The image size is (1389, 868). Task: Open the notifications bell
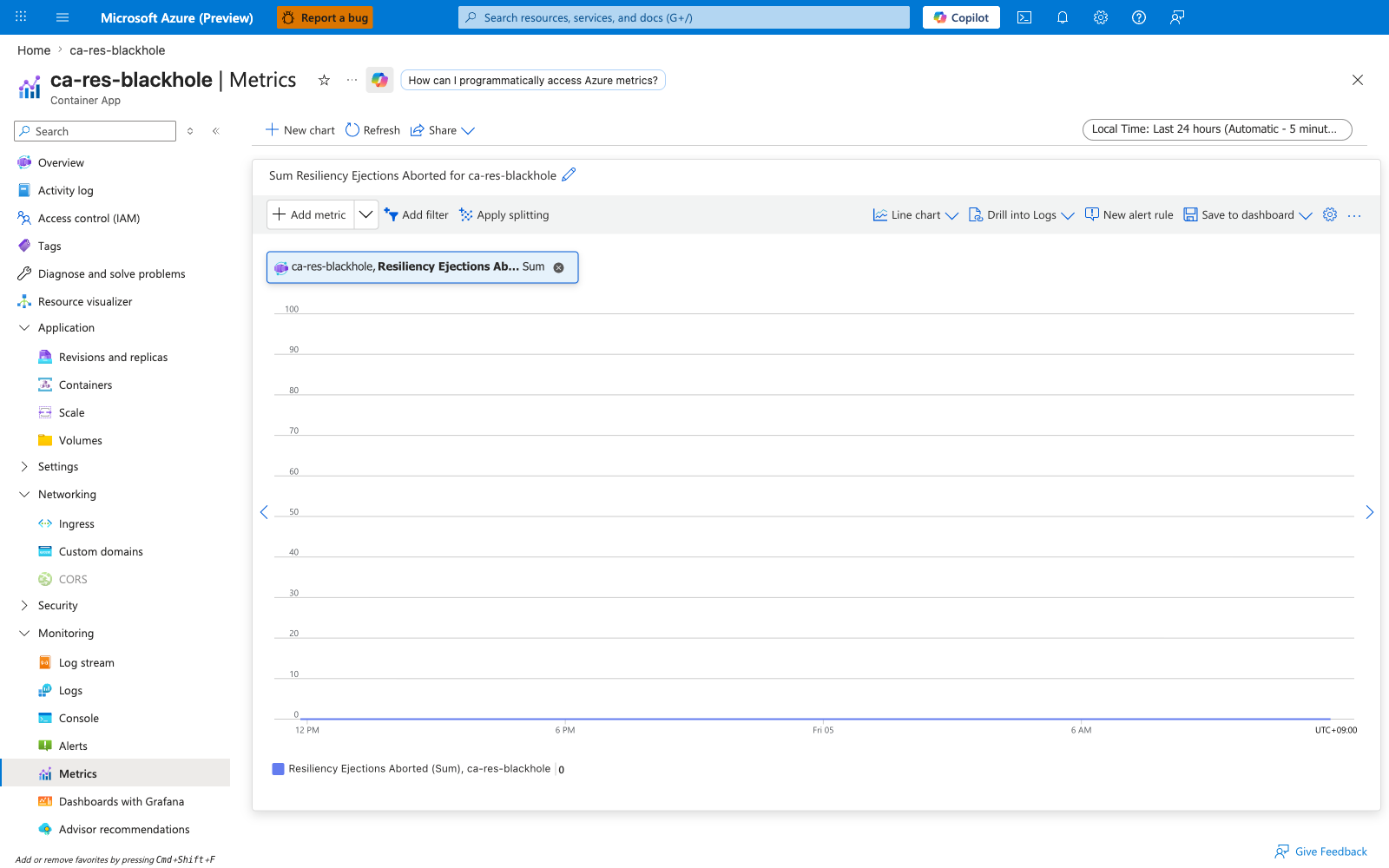coord(1063,17)
